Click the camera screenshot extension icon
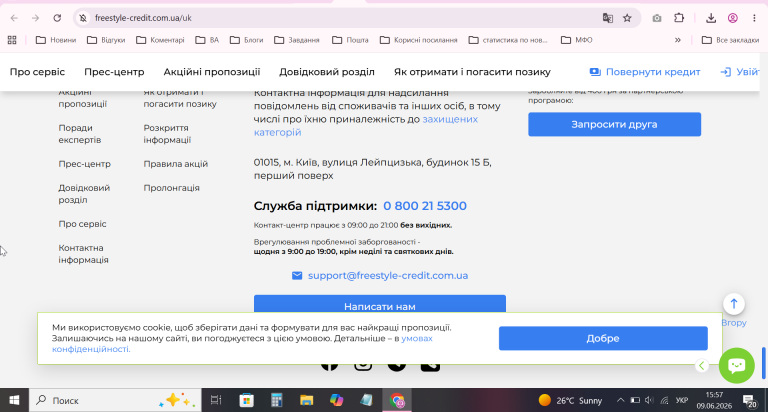This screenshot has width=768, height=412. point(657,18)
